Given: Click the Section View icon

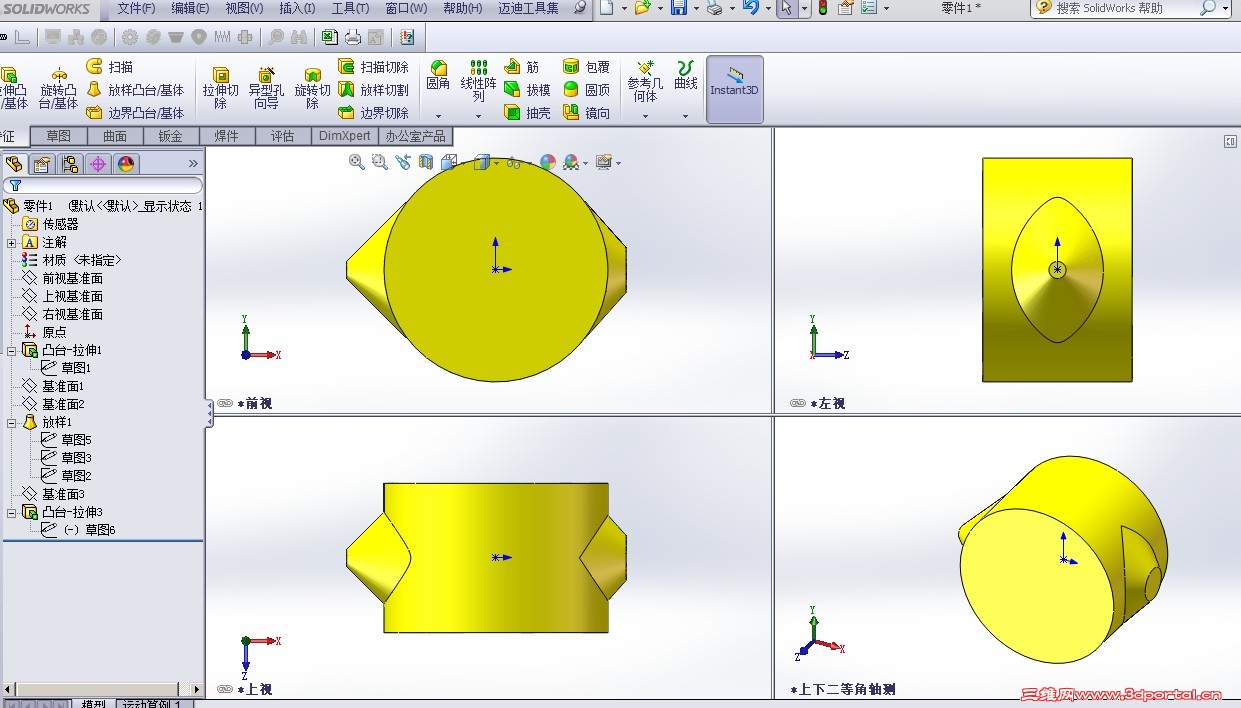Looking at the screenshot, I should [426, 162].
